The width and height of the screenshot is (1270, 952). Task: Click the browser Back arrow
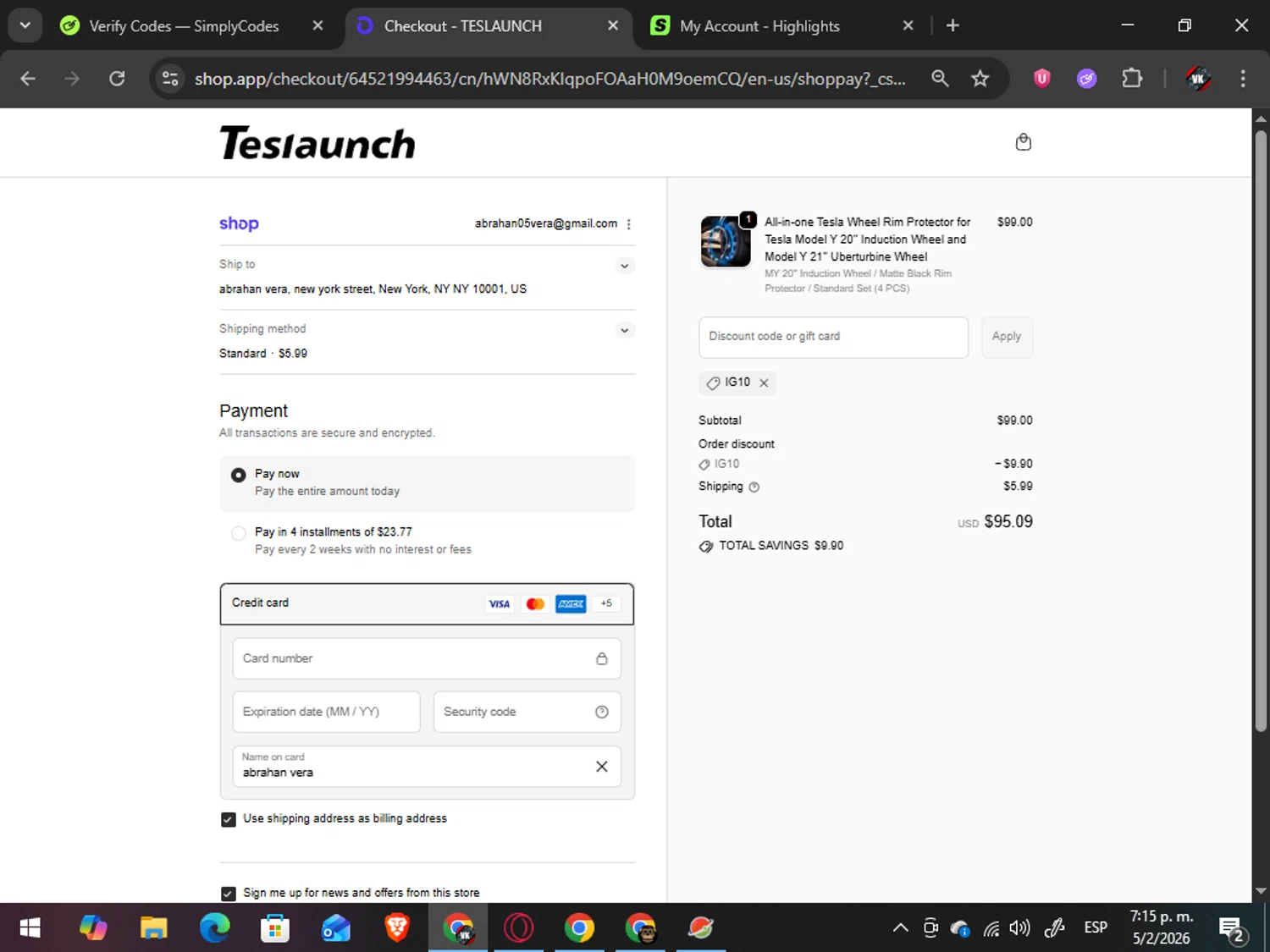coord(28,79)
